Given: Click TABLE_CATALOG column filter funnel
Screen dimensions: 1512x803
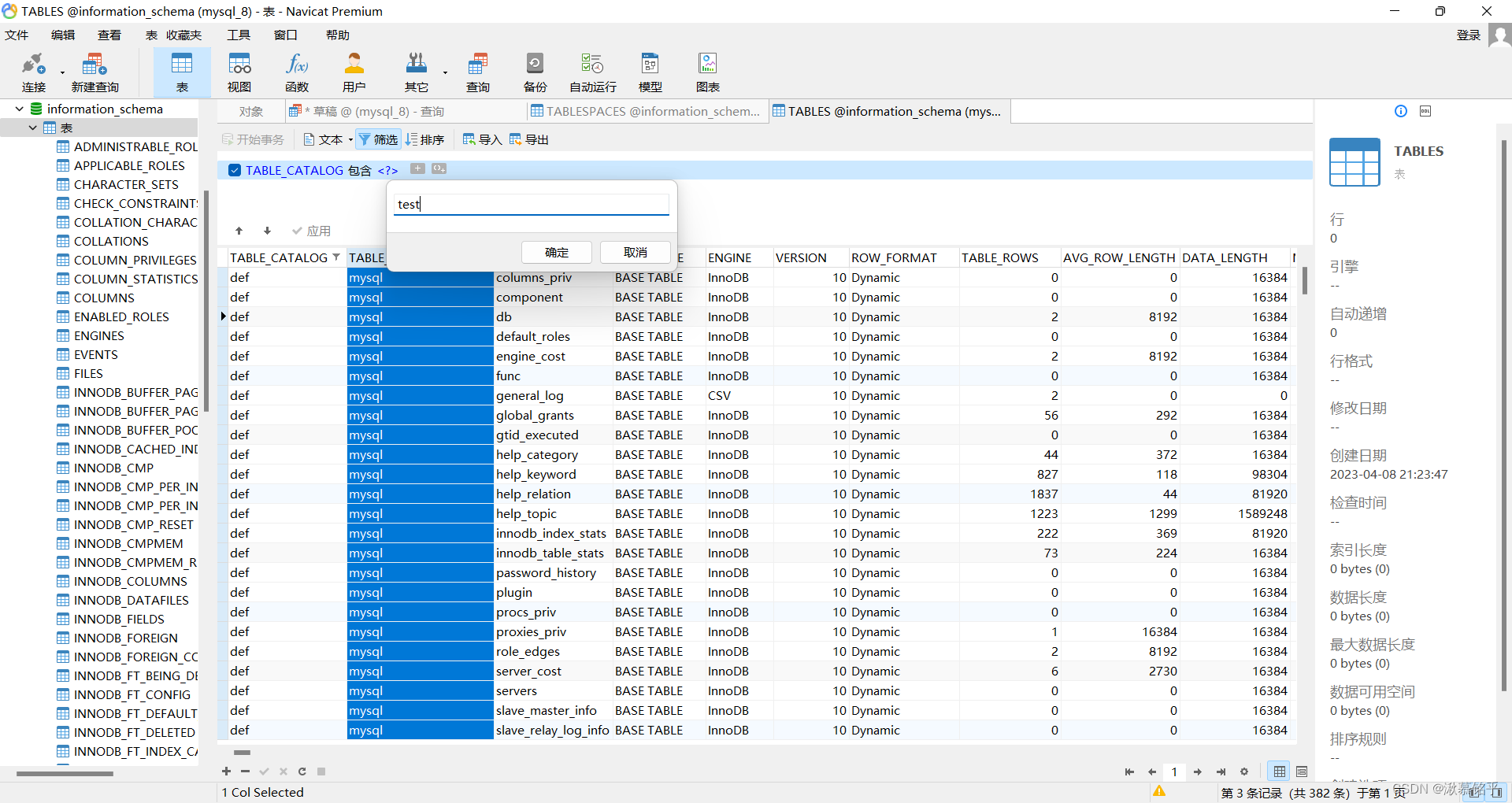Looking at the screenshot, I should (336, 257).
